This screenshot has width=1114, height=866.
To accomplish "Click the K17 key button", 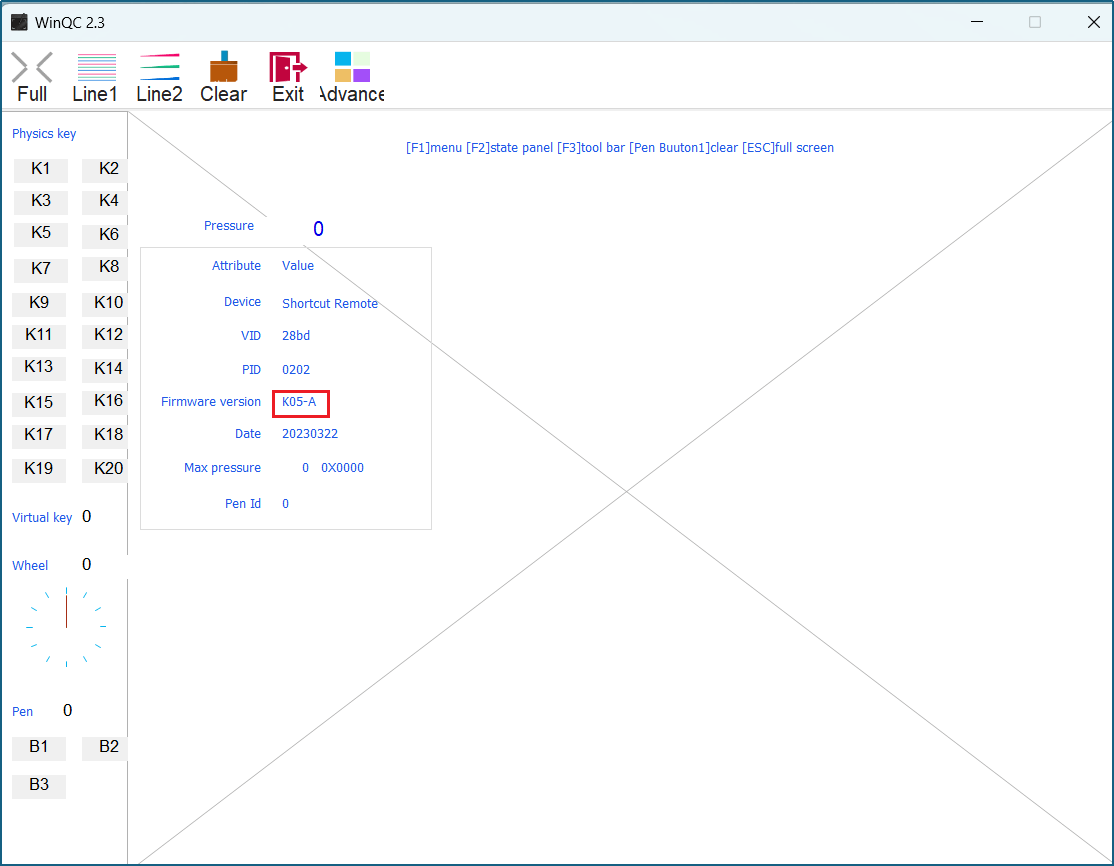I will 39,435.
